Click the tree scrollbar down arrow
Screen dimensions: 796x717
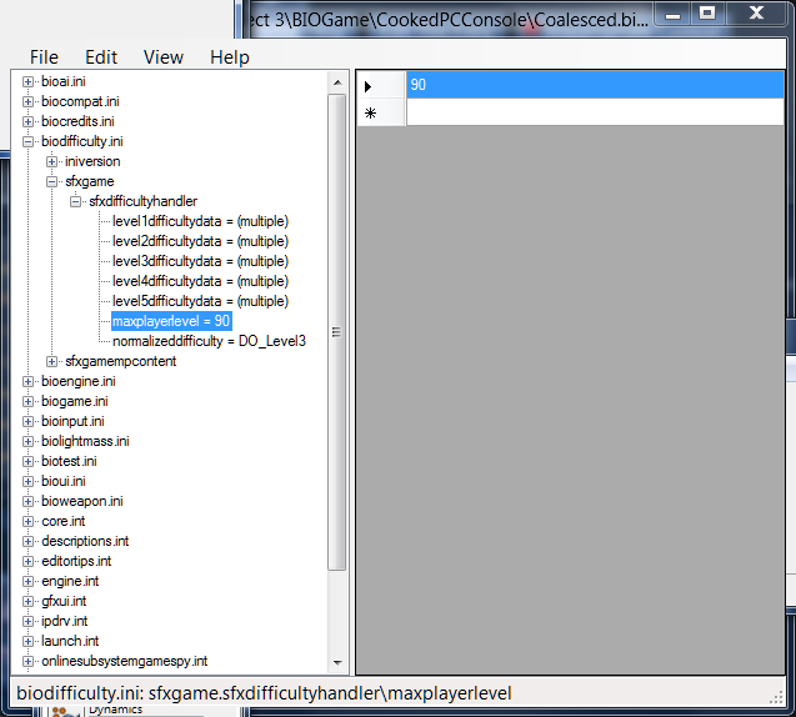pyautogui.click(x=338, y=663)
